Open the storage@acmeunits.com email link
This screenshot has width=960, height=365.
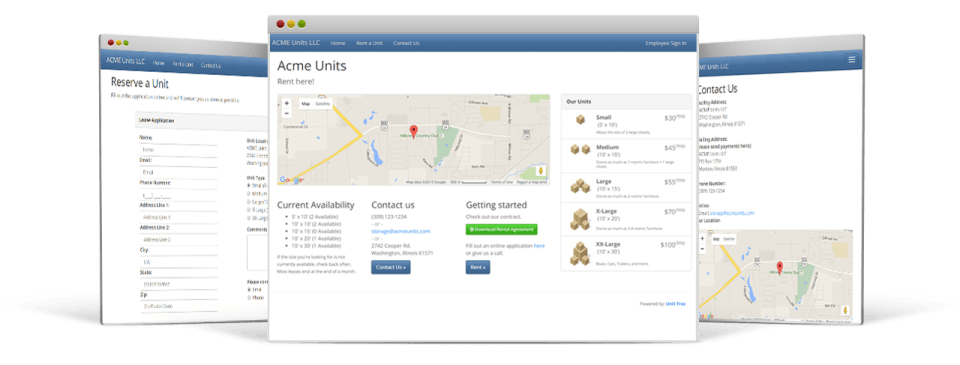400,231
